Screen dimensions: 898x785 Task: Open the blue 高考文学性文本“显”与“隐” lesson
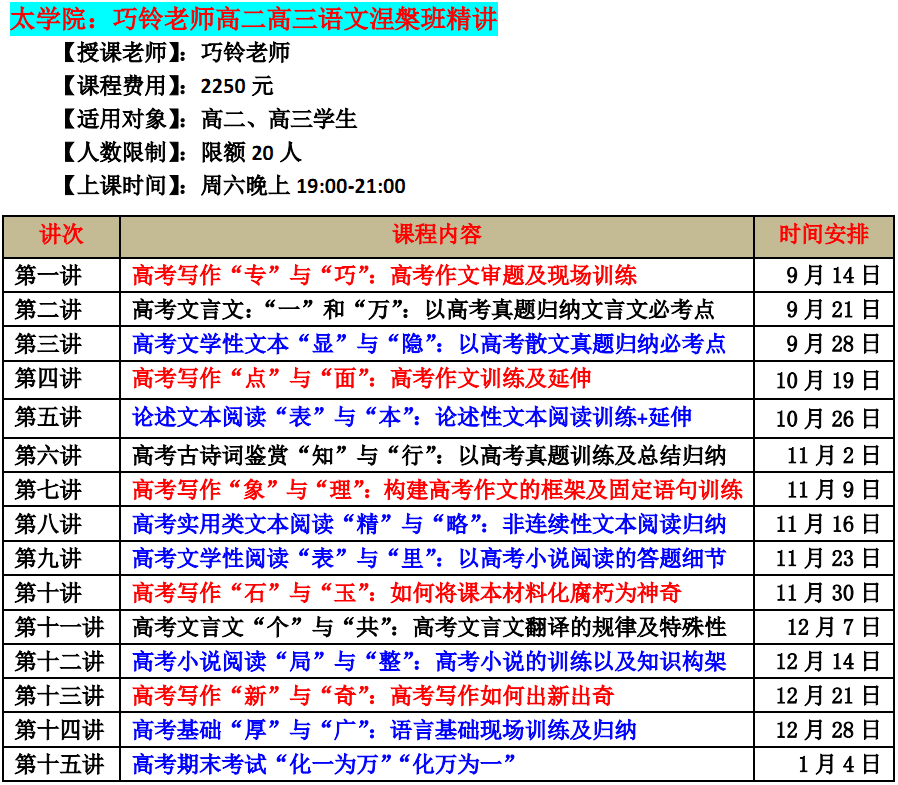pos(429,343)
